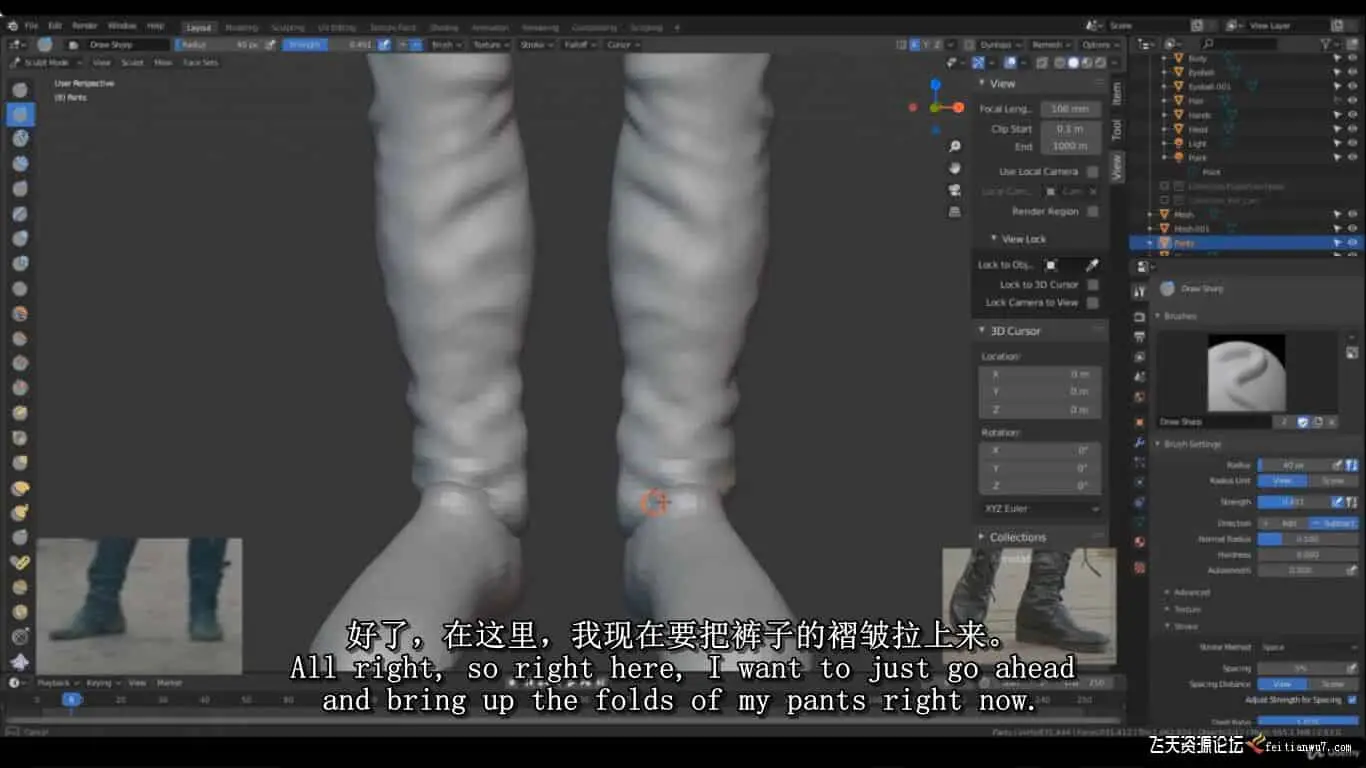Image resolution: width=1366 pixels, height=768 pixels.
Task: Open the XYZ Euler rotation mode dropdown
Action: pos(1040,509)
